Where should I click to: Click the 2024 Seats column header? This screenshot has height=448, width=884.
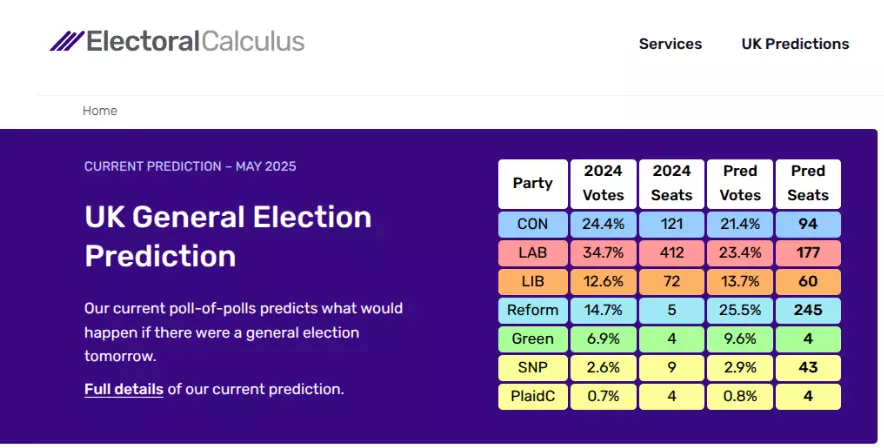point(671,184)
